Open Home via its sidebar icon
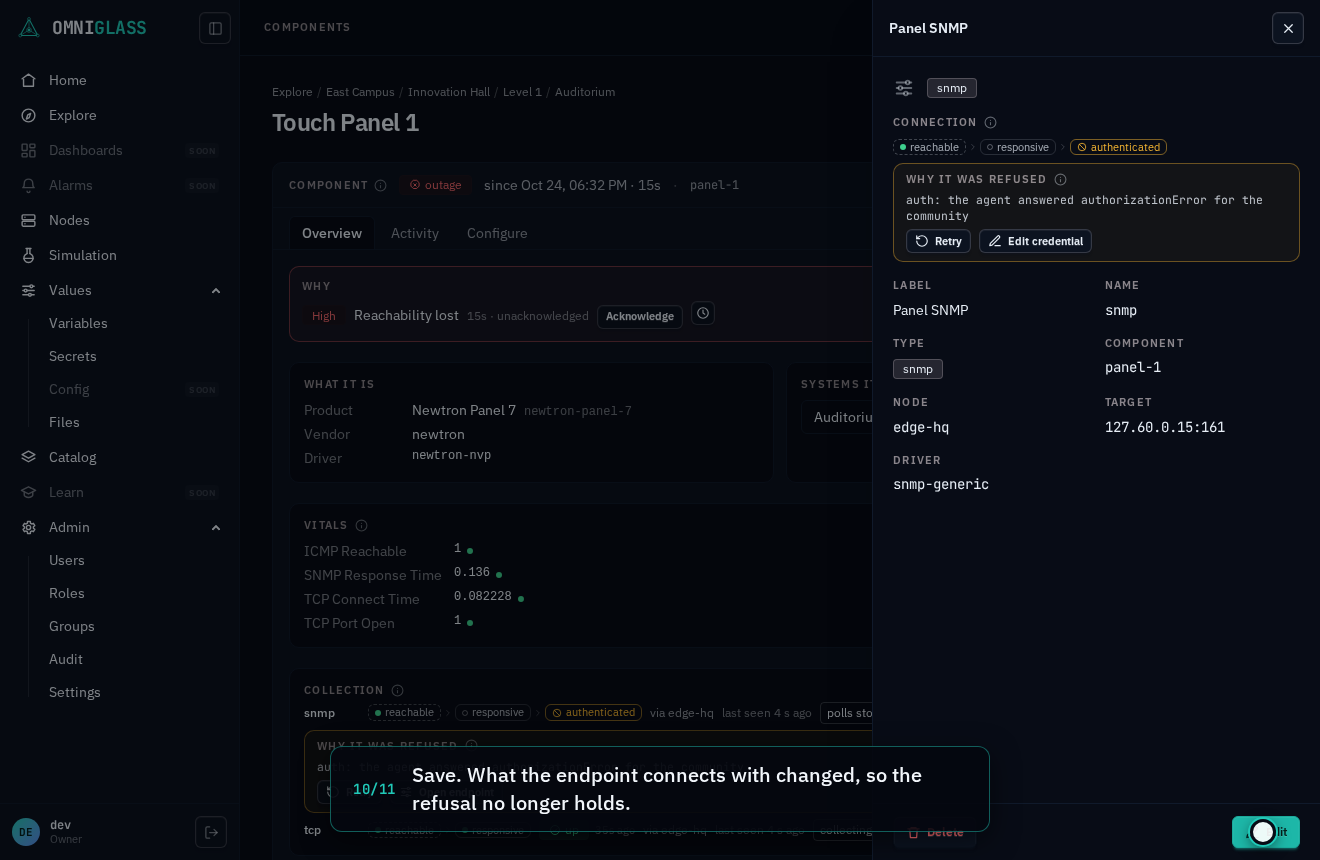This screenshot has width=1320, height=860. [x=29, y=80]
